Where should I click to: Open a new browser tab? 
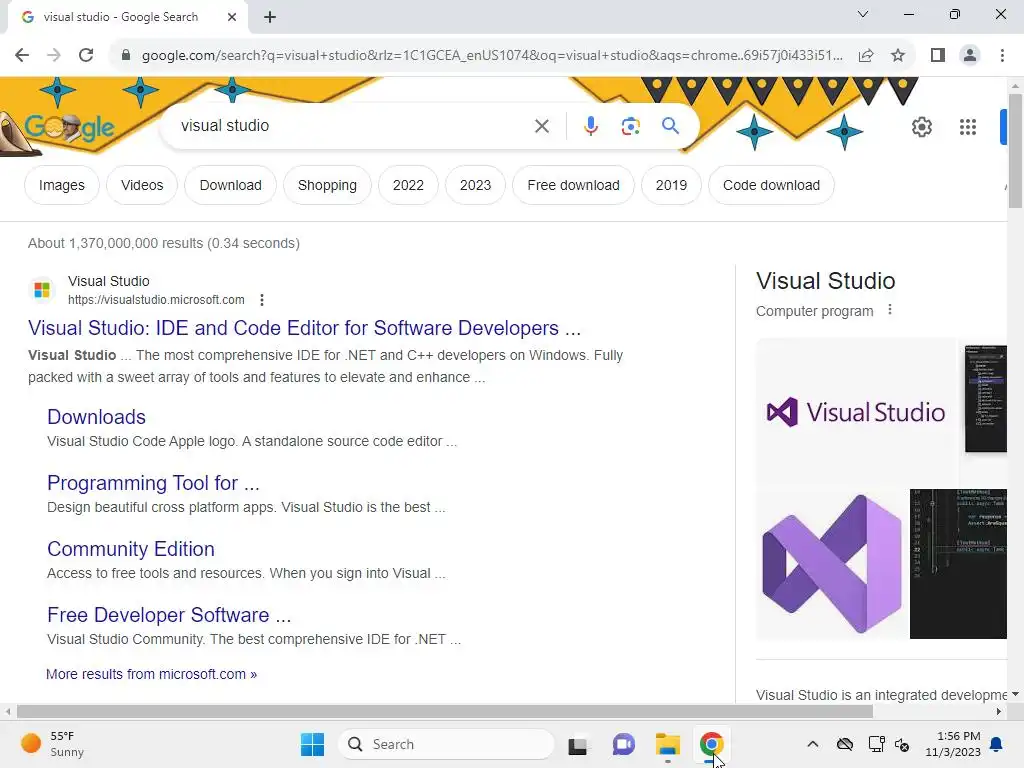[x=270, y=17]
